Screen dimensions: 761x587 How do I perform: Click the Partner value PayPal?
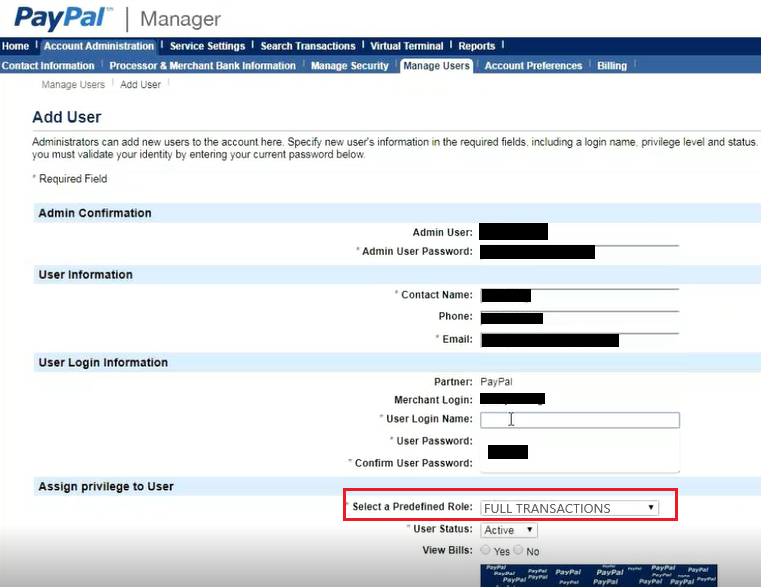496,382
